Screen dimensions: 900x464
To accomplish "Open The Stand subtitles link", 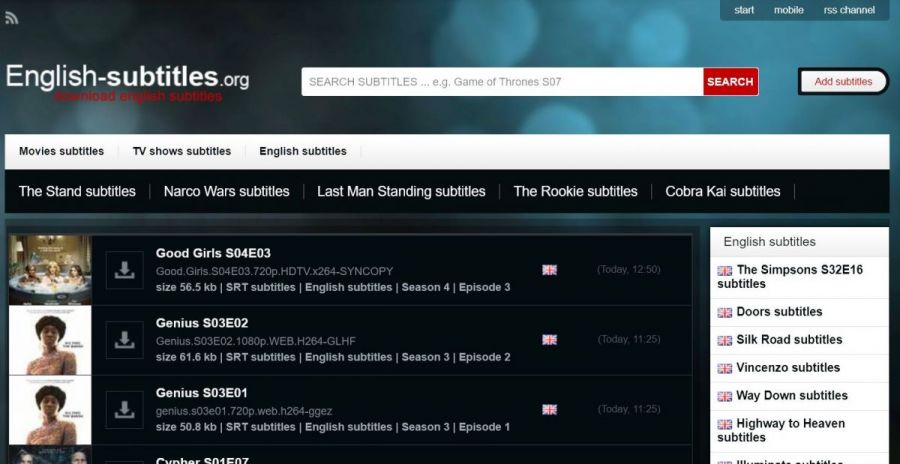I will (77, 191).
